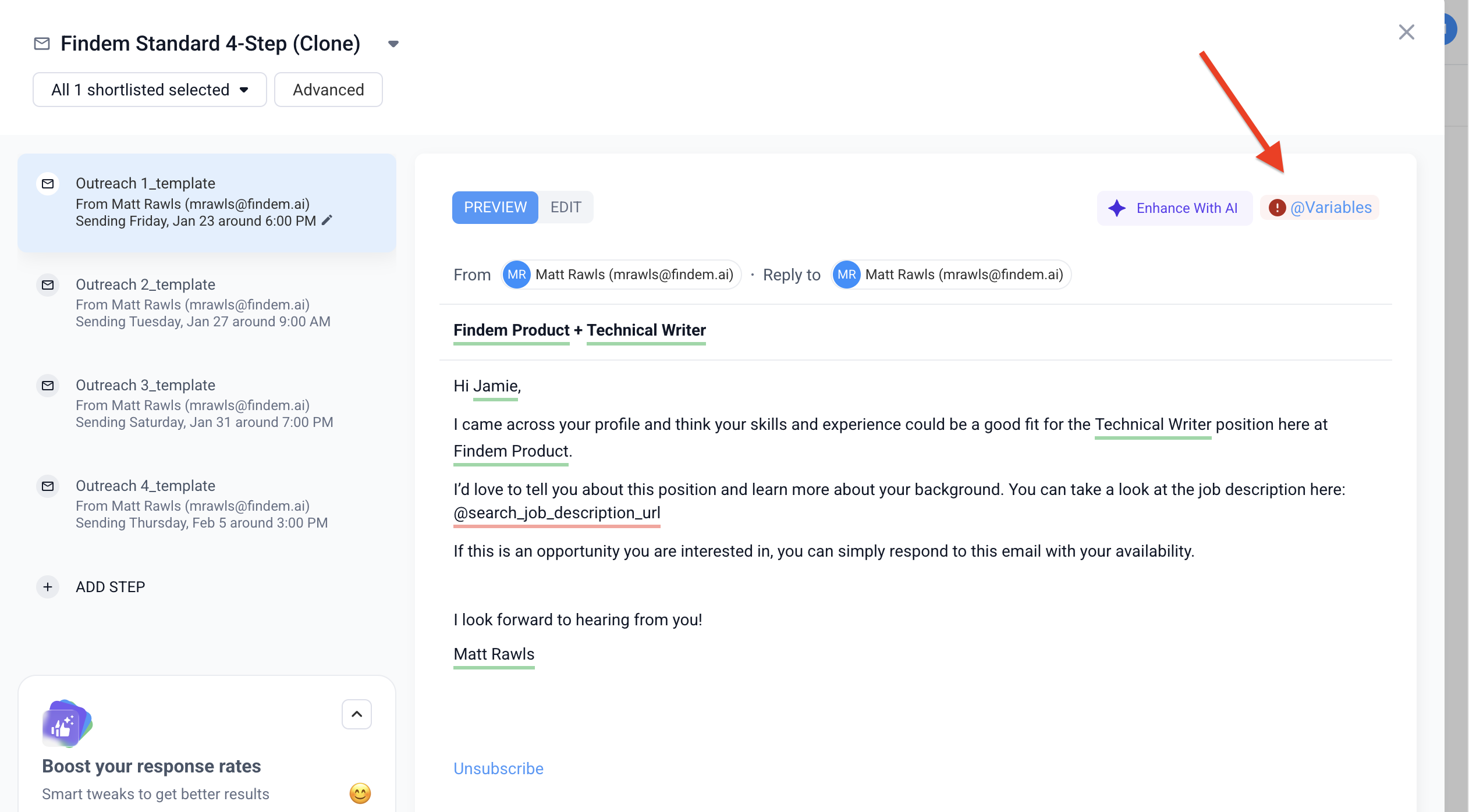Click Sending Saturday, Jan 31 around 7:00 PM text
Screen dimensions: 1469x812
204,422
